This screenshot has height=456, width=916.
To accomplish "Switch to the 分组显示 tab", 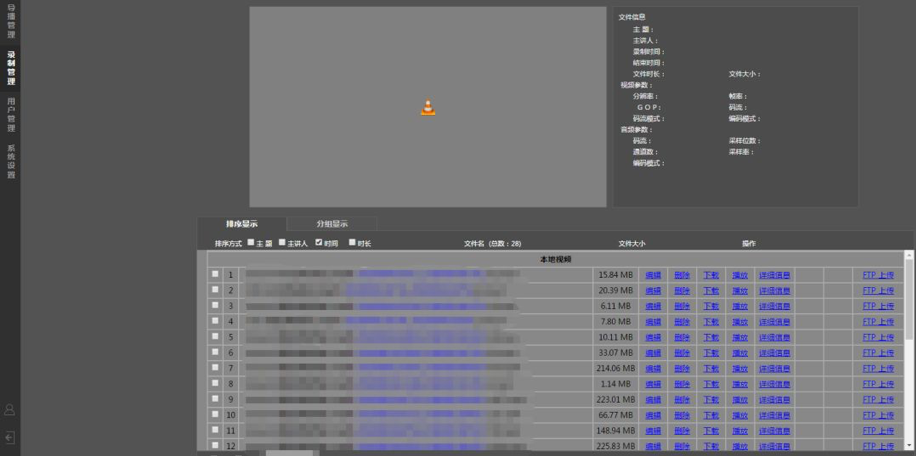I will [x=332, y=224].
